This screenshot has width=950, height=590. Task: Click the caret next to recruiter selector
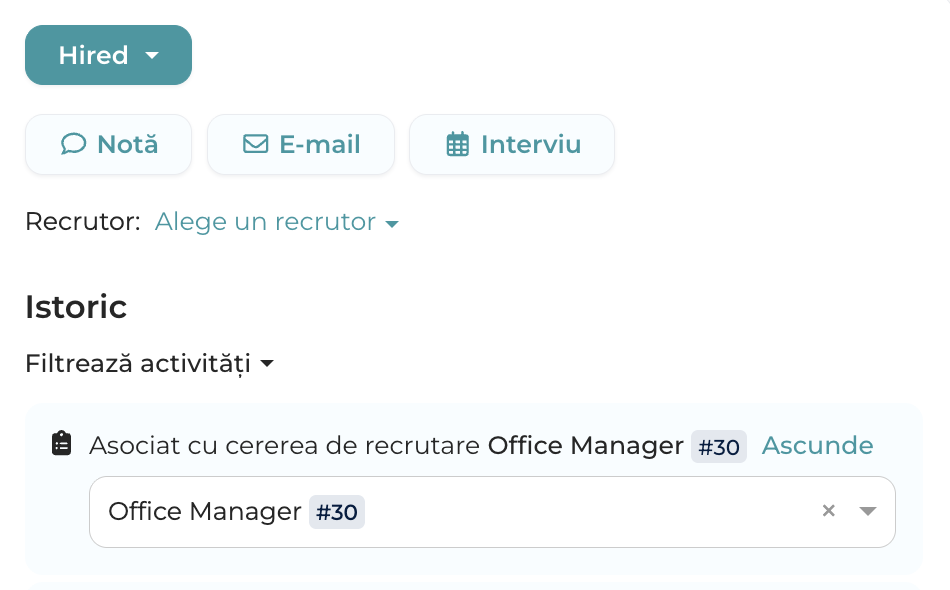click(x=392, y=224)
